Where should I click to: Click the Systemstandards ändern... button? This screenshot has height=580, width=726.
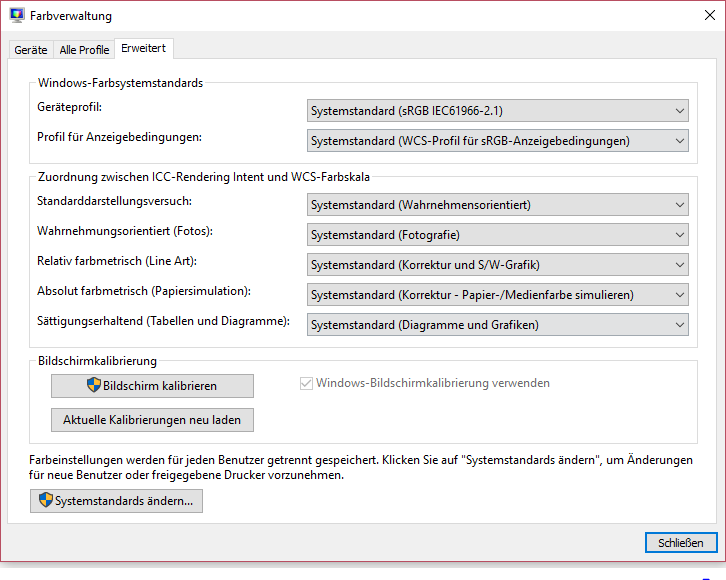tap(116, 501)
